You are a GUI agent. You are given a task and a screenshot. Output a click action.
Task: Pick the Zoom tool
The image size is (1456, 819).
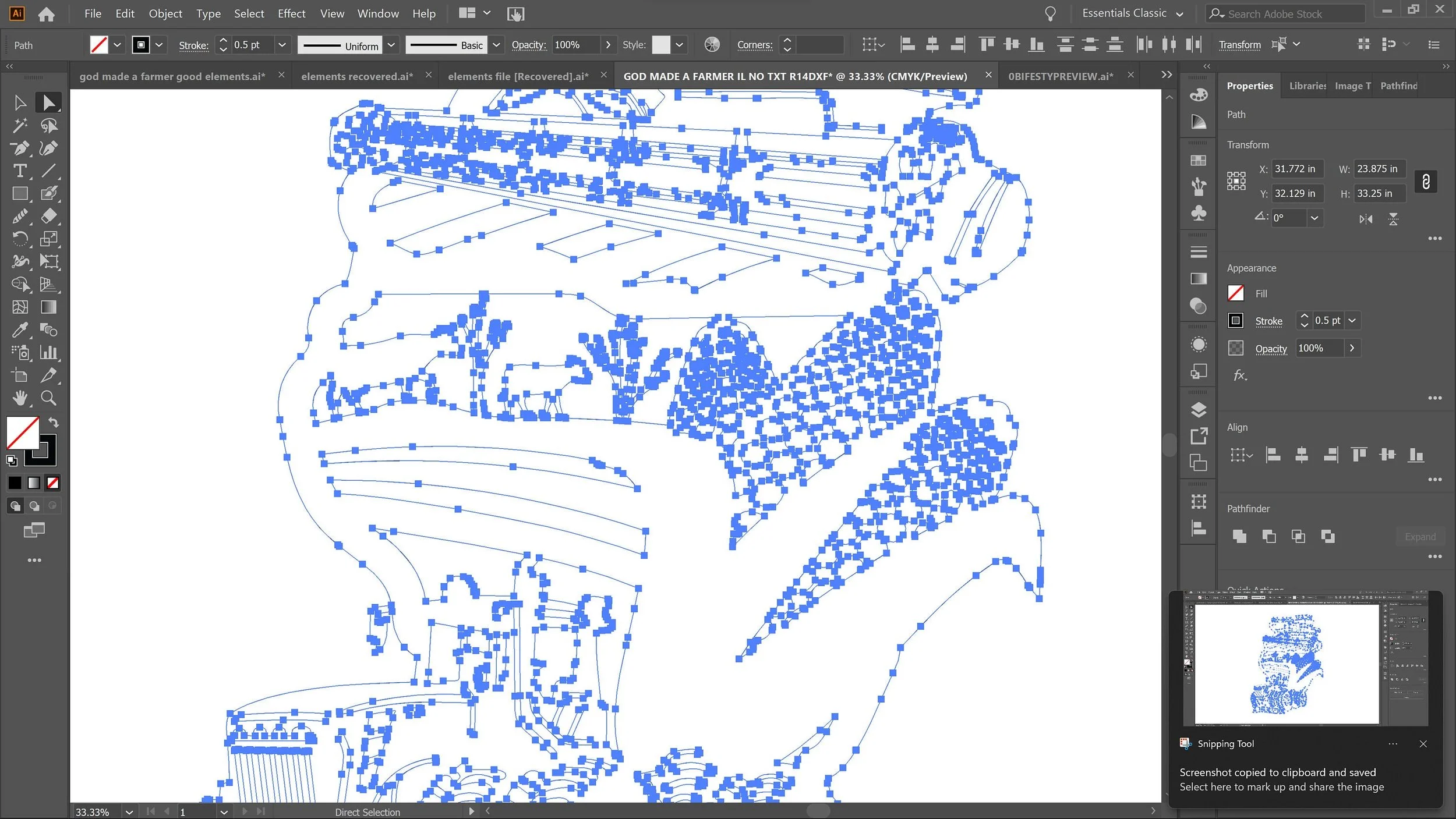(x=49, y=398)
